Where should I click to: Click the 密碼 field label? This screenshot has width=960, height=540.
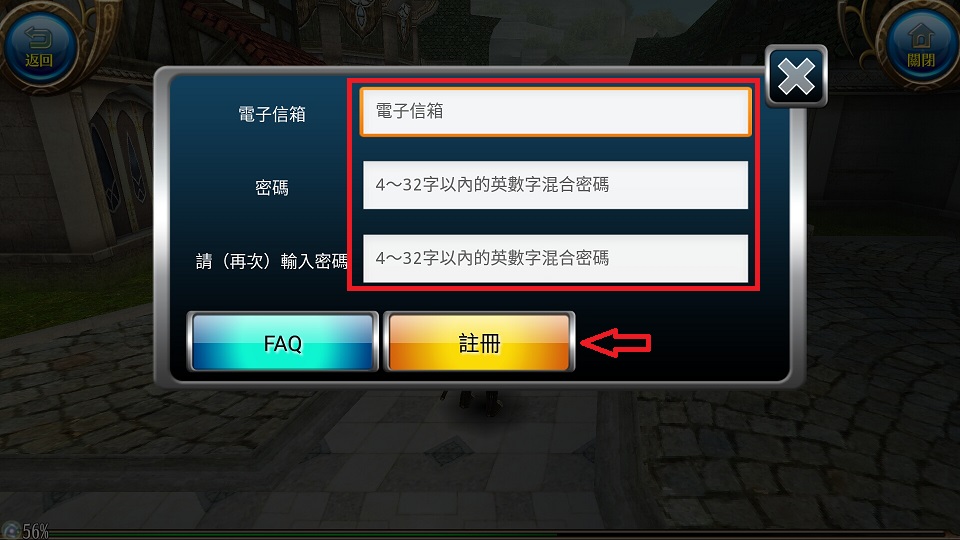[272, 187]
